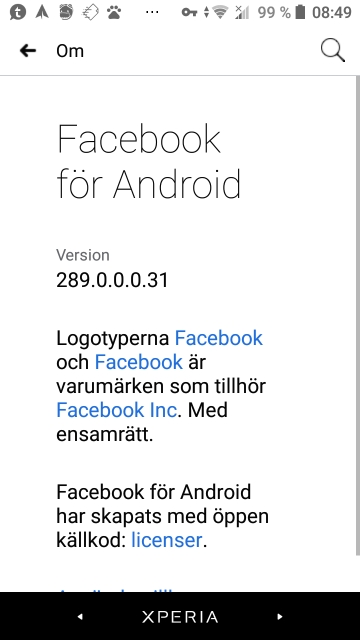Image resolution: width=360 pixels, height=640 pixels.
Task: Tap the right arrow in the Xperia bar
Action: click(280, 616)
